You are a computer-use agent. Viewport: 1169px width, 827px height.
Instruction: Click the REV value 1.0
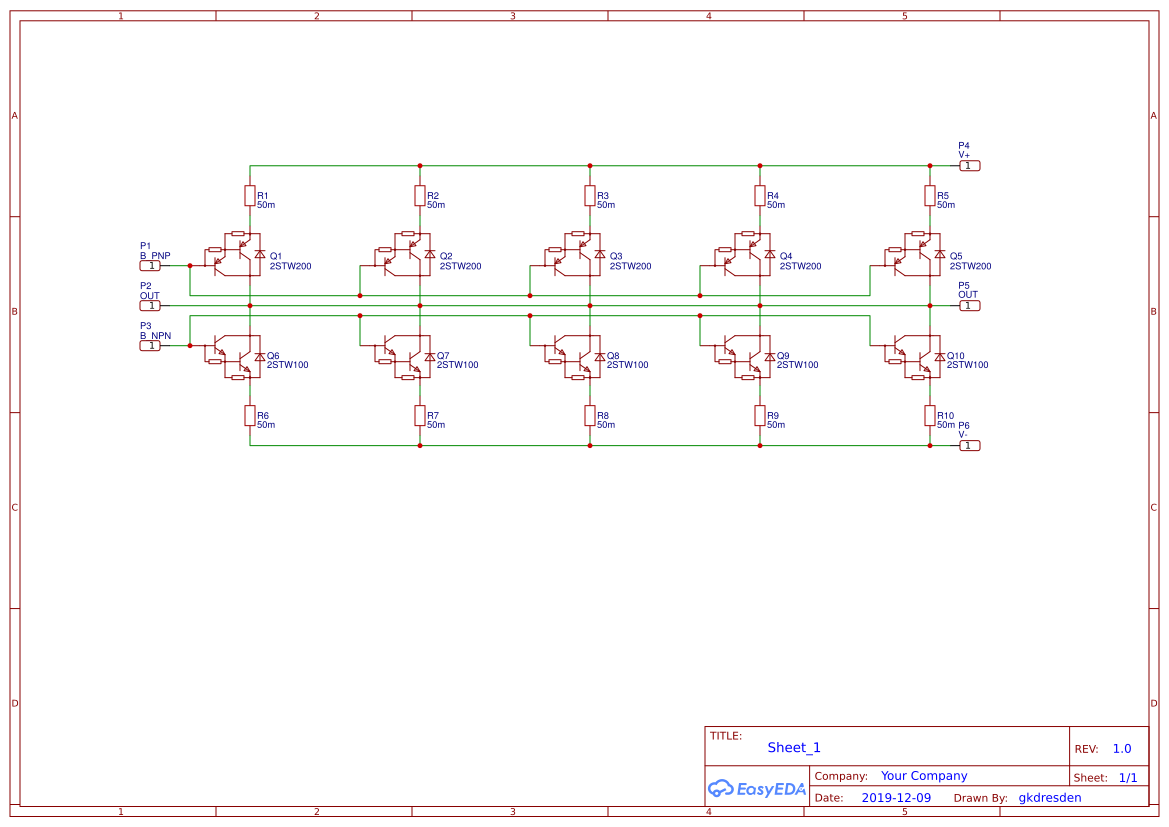tap(1122, 747)
